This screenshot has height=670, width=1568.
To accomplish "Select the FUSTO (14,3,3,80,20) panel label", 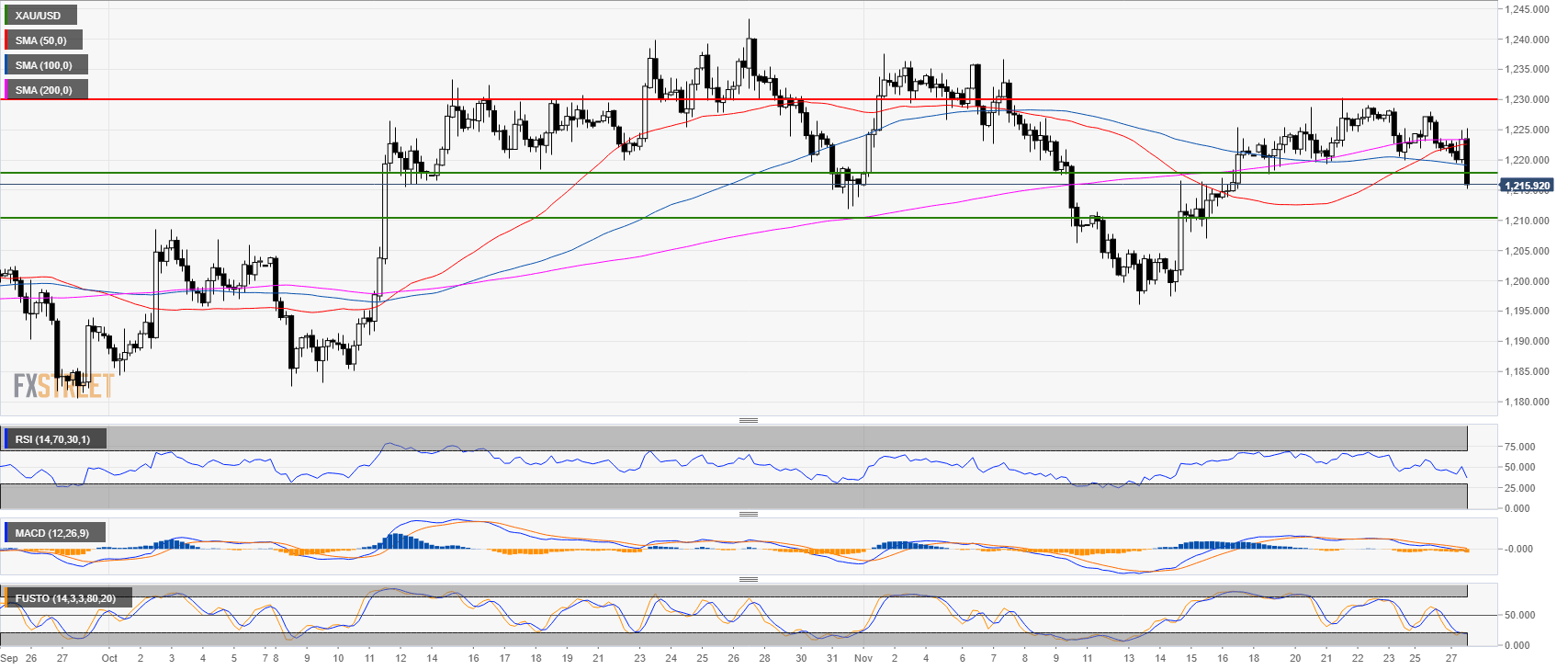I will pos(65,598).
